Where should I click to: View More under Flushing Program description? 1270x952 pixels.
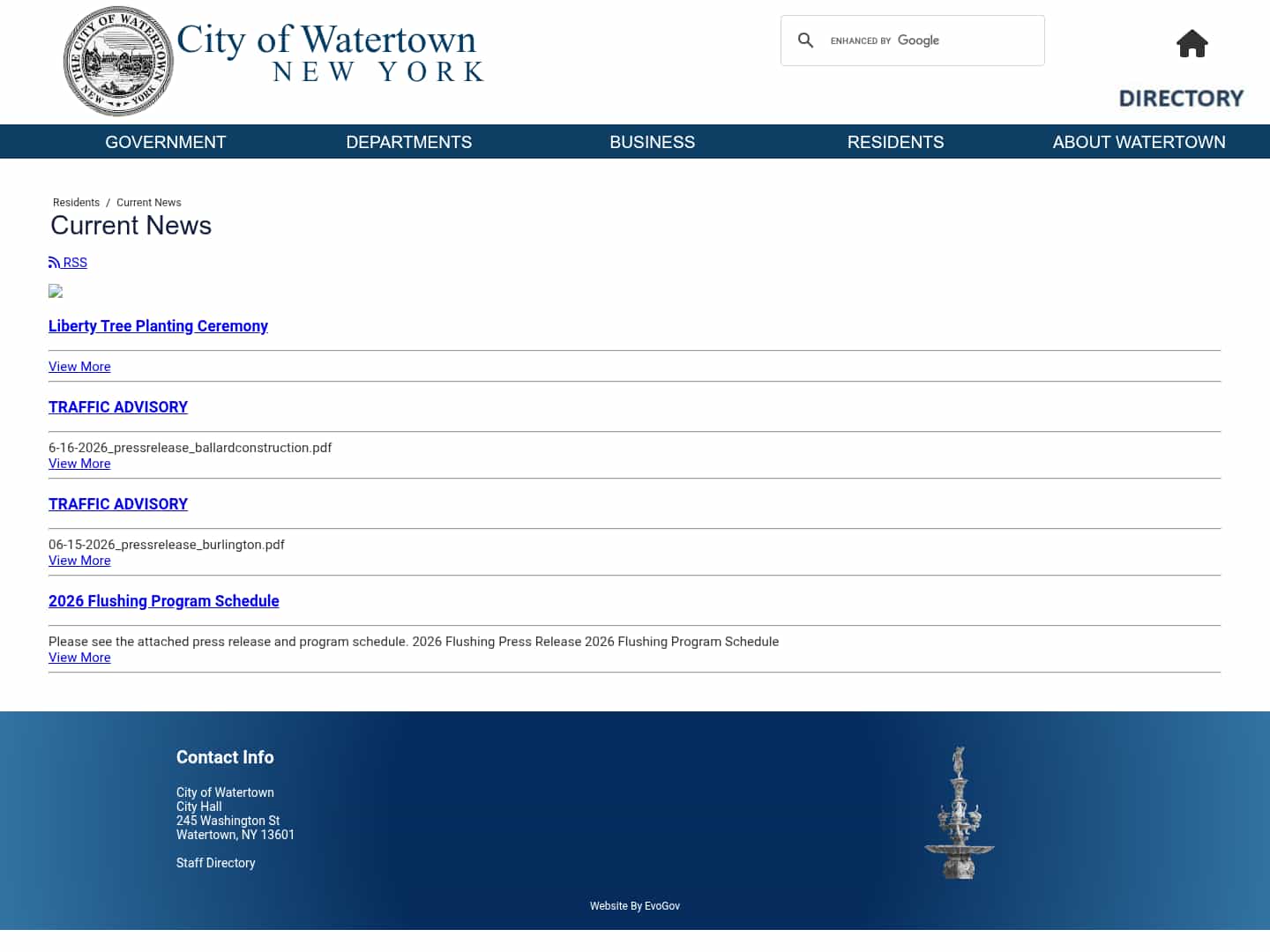click(x=79, y=658)
